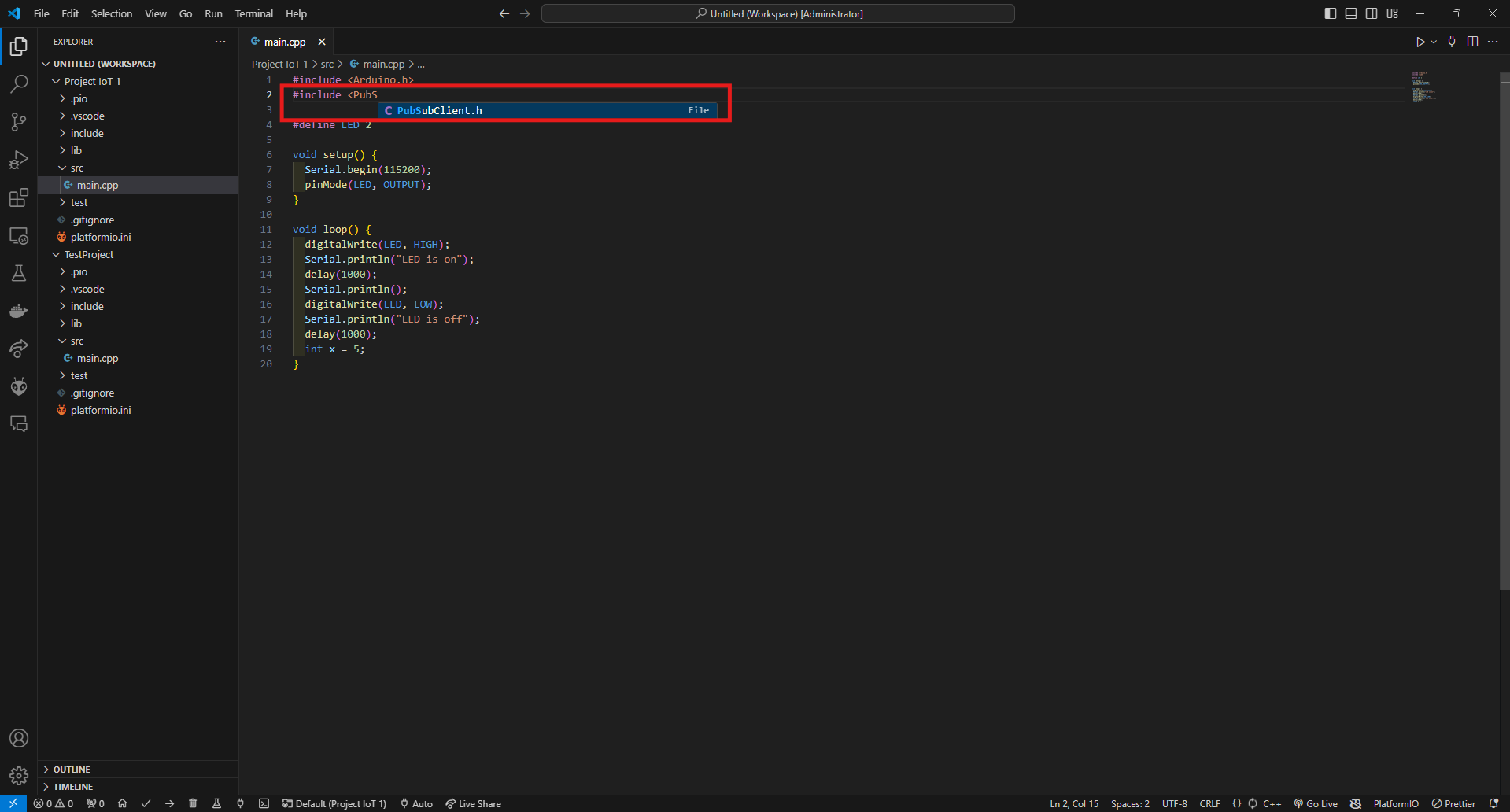Click PlatformIO Home icon in status bar
This screenshot has width=1510, height=812.
point(122,803)
